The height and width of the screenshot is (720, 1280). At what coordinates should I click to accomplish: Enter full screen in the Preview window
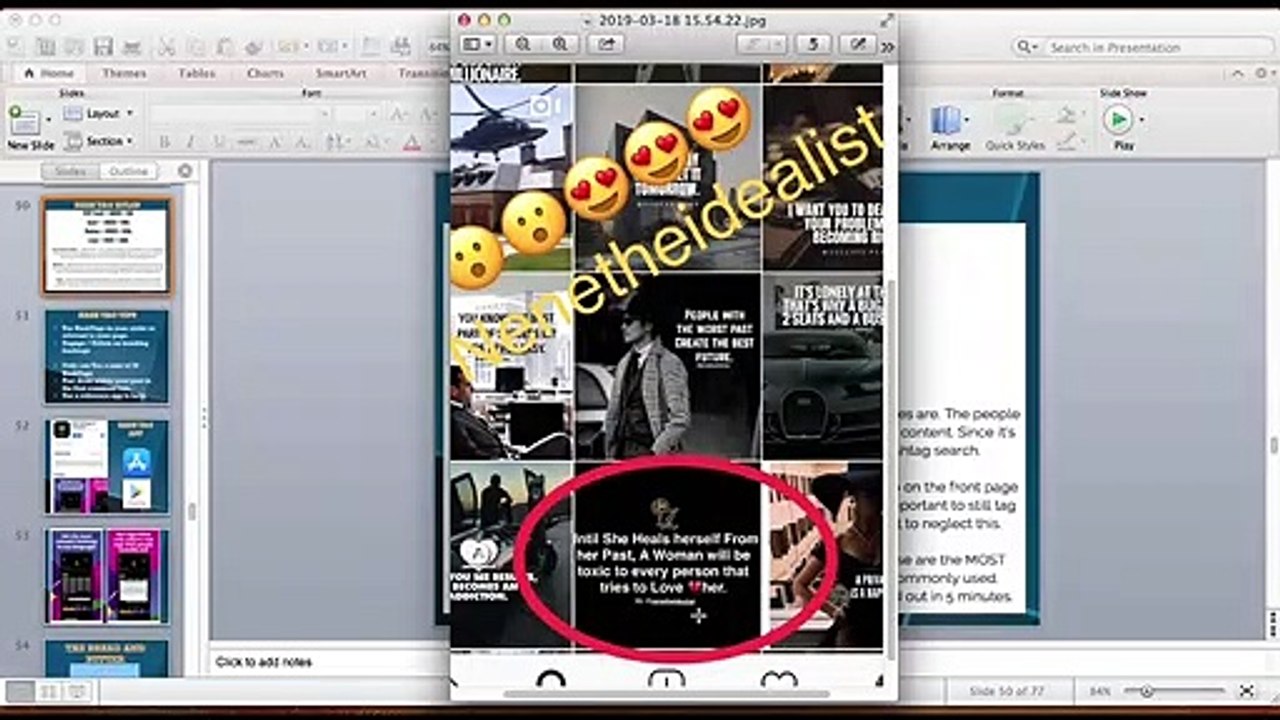(x=886, y=19)
